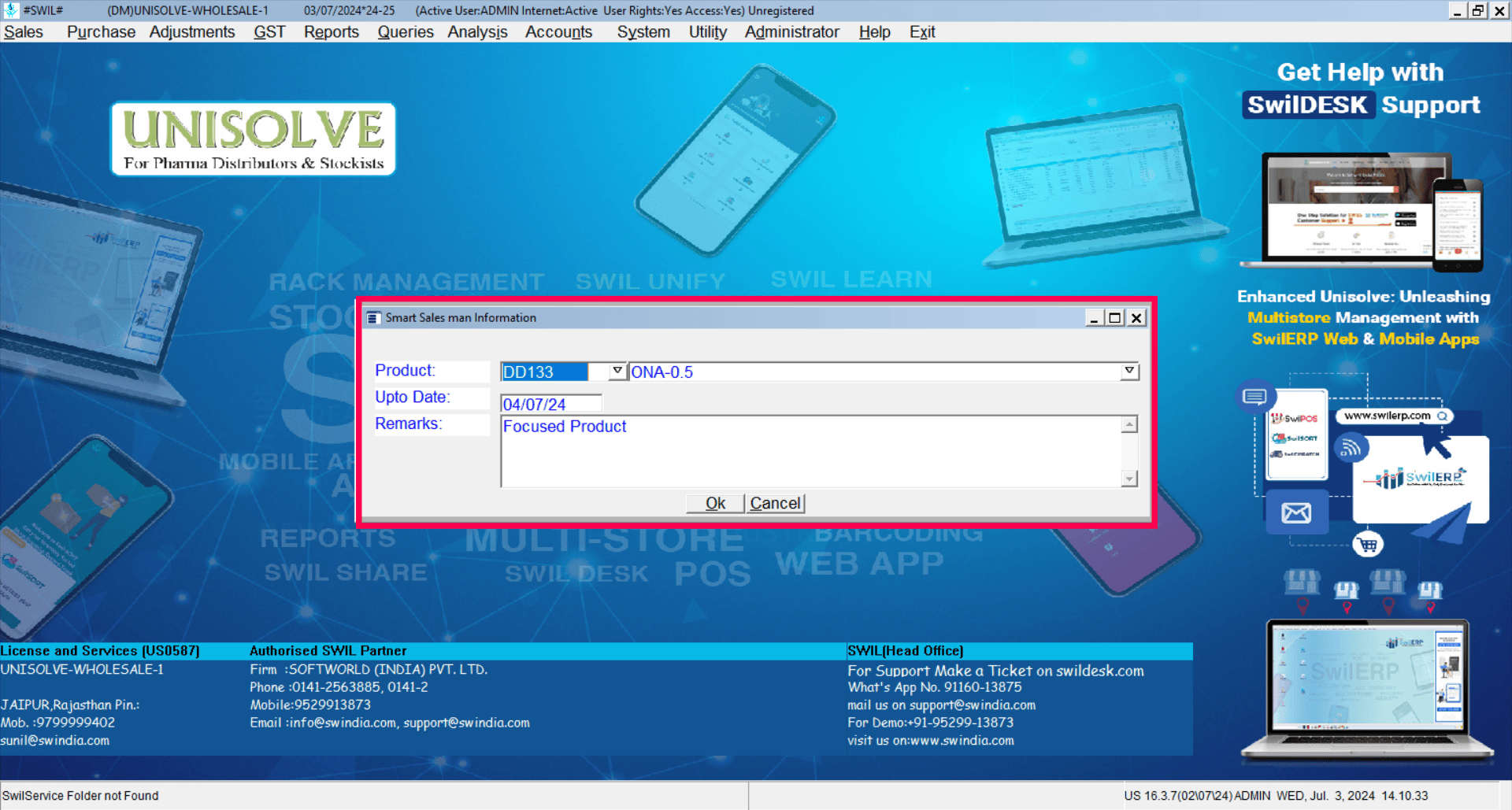Viewport: 1512px width, 810px height.
Task: Click the Remarks scrollbar down arrow
Action: click(1129, 479)
